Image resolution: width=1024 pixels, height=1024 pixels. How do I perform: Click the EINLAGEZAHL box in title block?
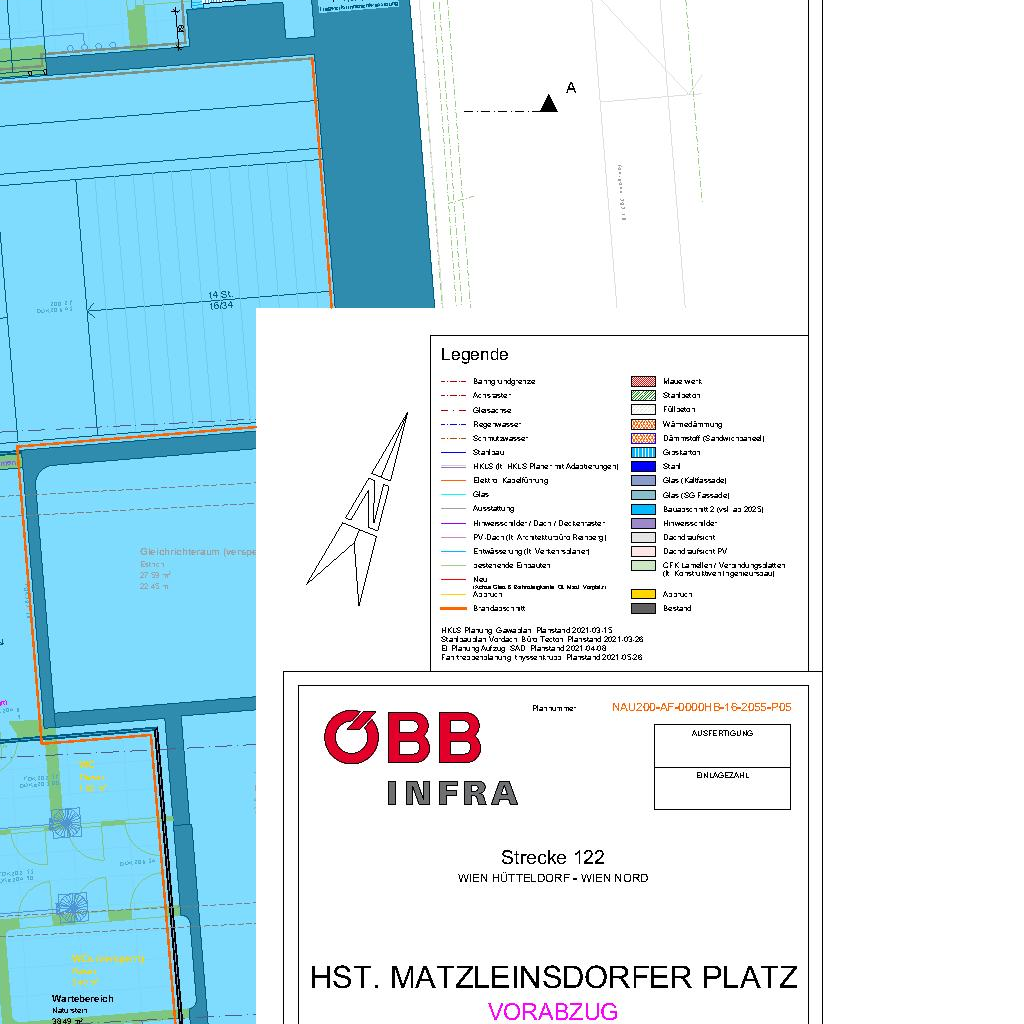pyautogui.click(x=722, y=788)
